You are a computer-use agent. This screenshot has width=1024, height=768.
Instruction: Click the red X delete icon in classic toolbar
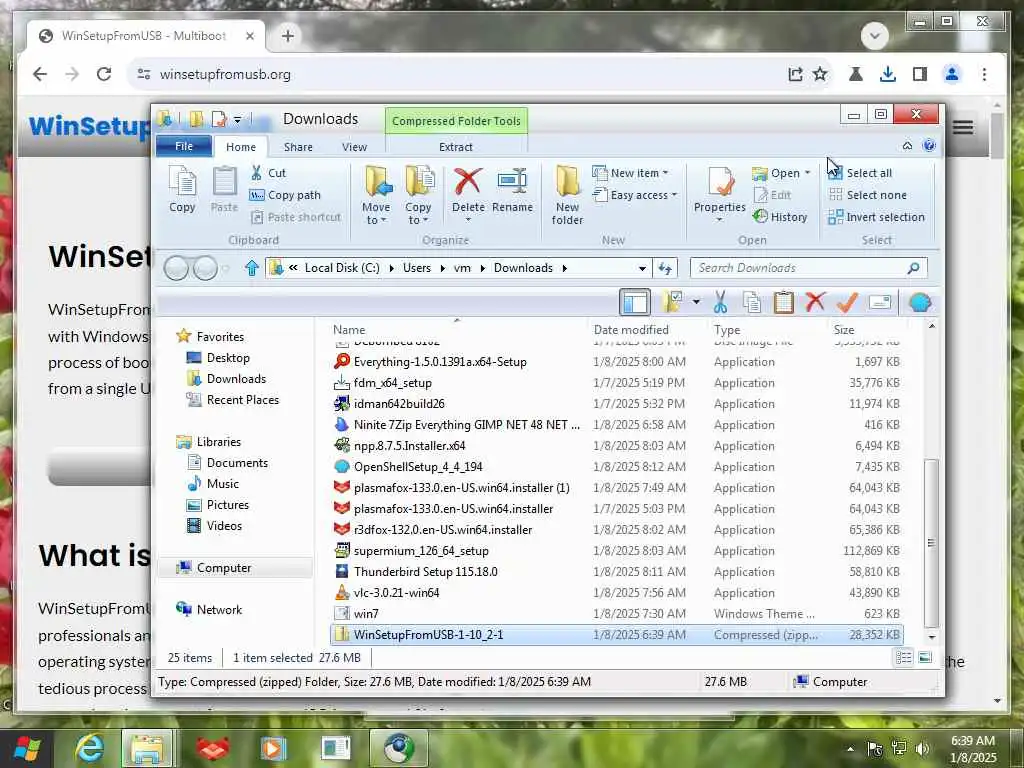(815, 302)
